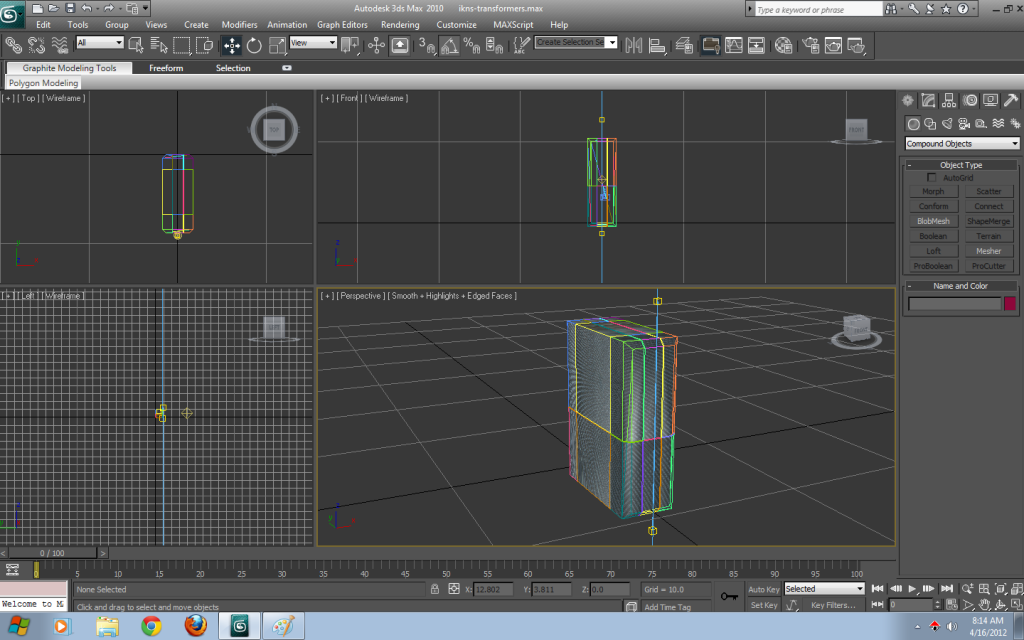
Task: Click the object color swatch
Action: pyautogui.click(x=1011, y=302)
